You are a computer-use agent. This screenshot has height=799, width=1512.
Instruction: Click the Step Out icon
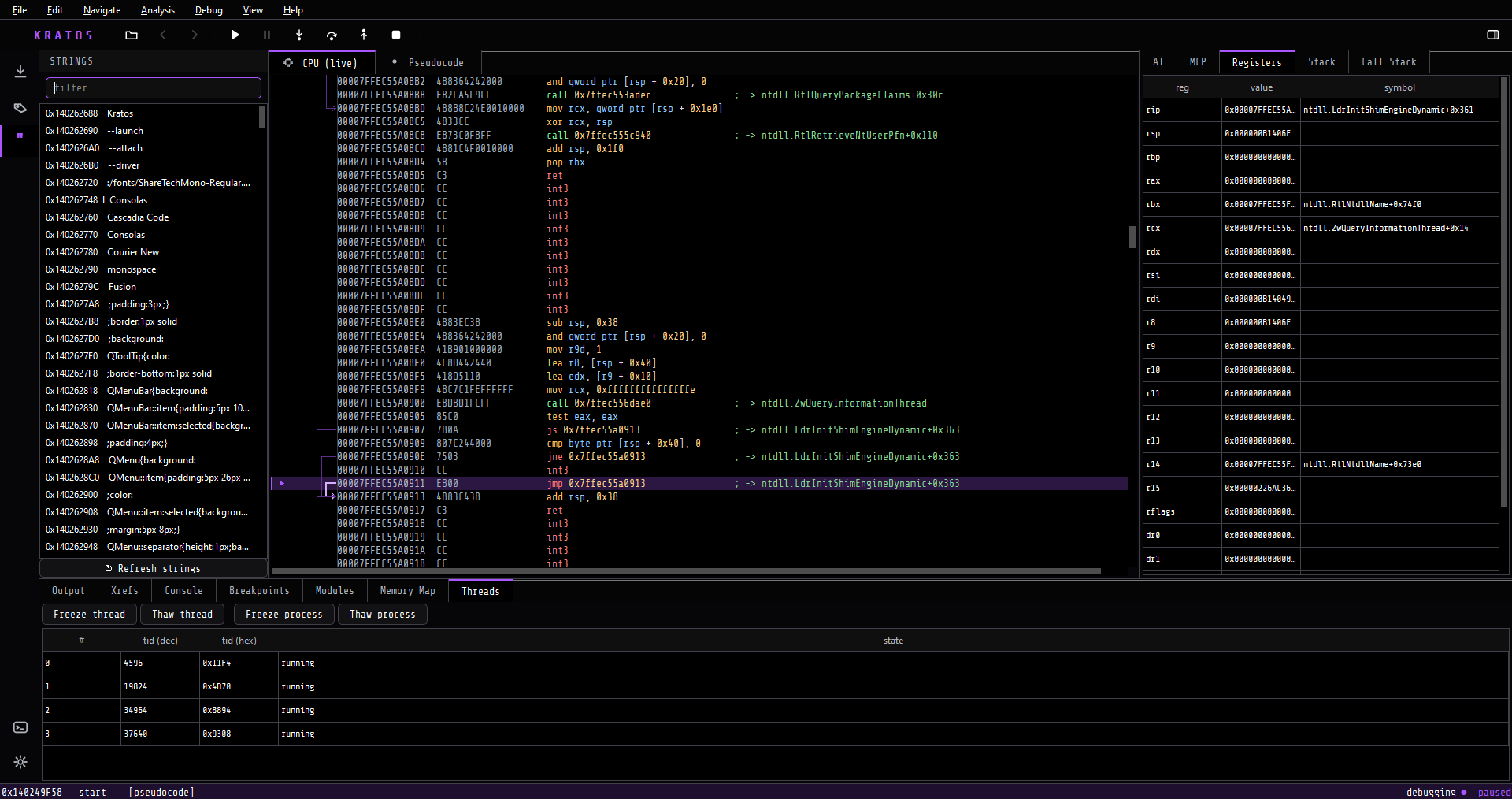[x=364, y=35]
